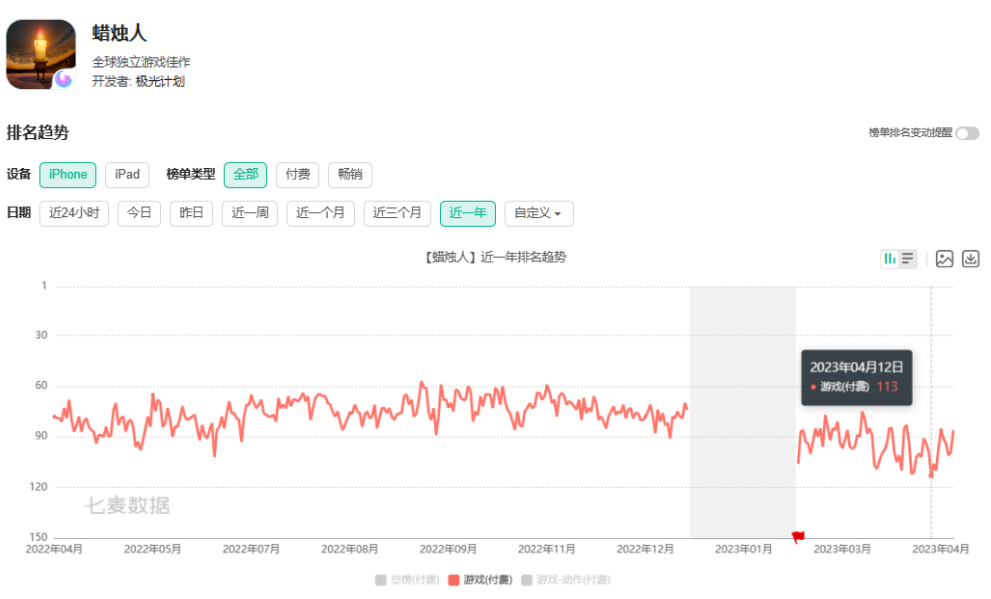Select 畅销 chart type
This screenshot has width=991, height=599.
pyautogui.click(x=350, y=175)
